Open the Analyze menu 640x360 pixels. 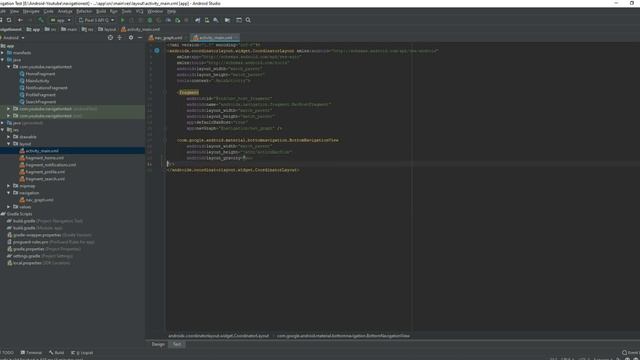click(65, 11)
